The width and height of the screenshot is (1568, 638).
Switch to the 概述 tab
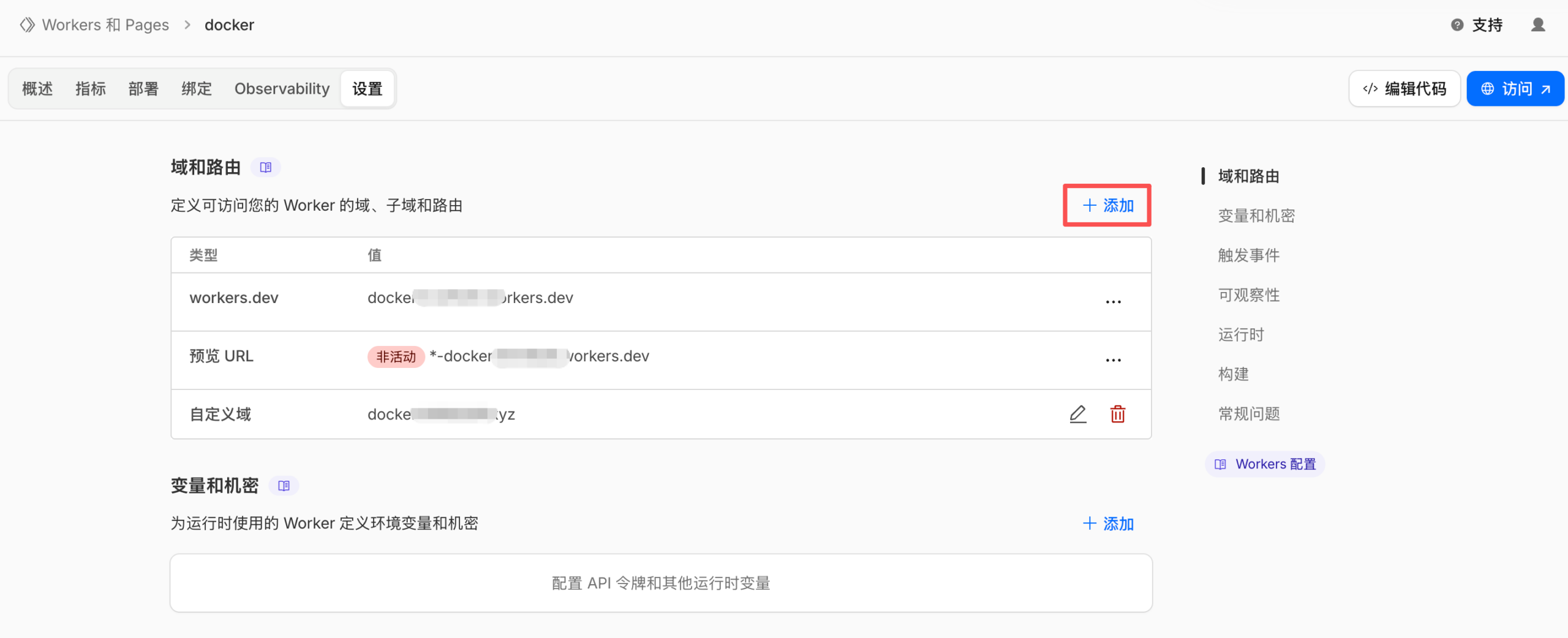click(x=37, y=88)
